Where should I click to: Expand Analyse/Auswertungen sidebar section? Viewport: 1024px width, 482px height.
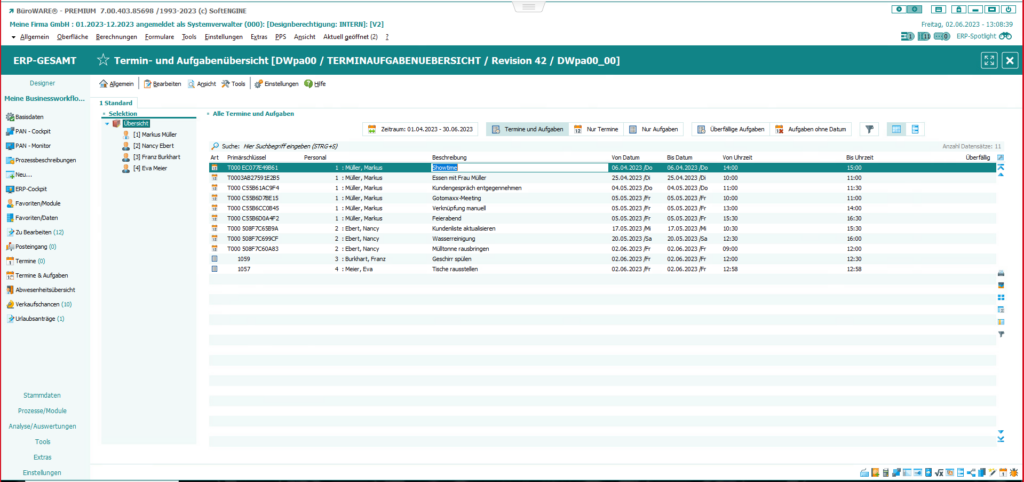point(42,426)
